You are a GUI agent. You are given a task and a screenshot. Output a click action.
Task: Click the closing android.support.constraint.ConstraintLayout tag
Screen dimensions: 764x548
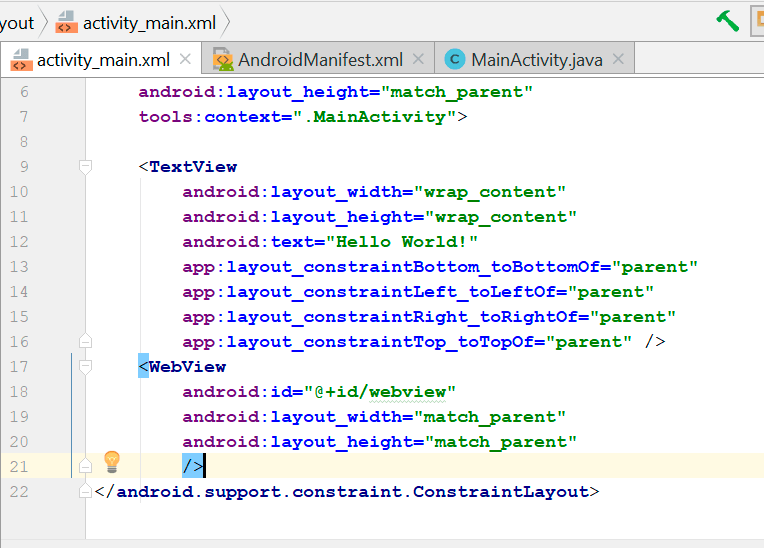(347, 492)
